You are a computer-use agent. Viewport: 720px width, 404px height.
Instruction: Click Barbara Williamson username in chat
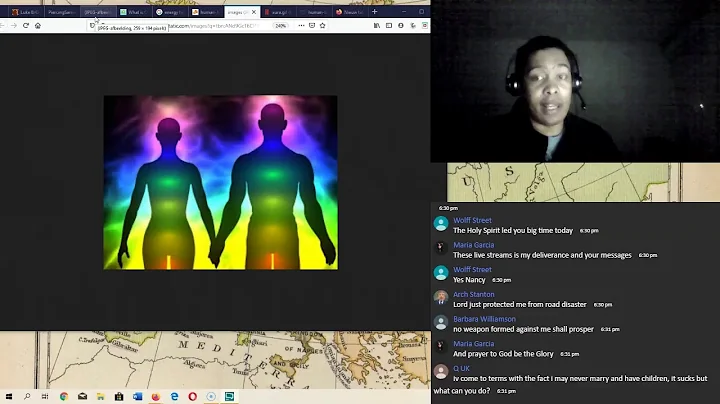[x=484, y=319]
